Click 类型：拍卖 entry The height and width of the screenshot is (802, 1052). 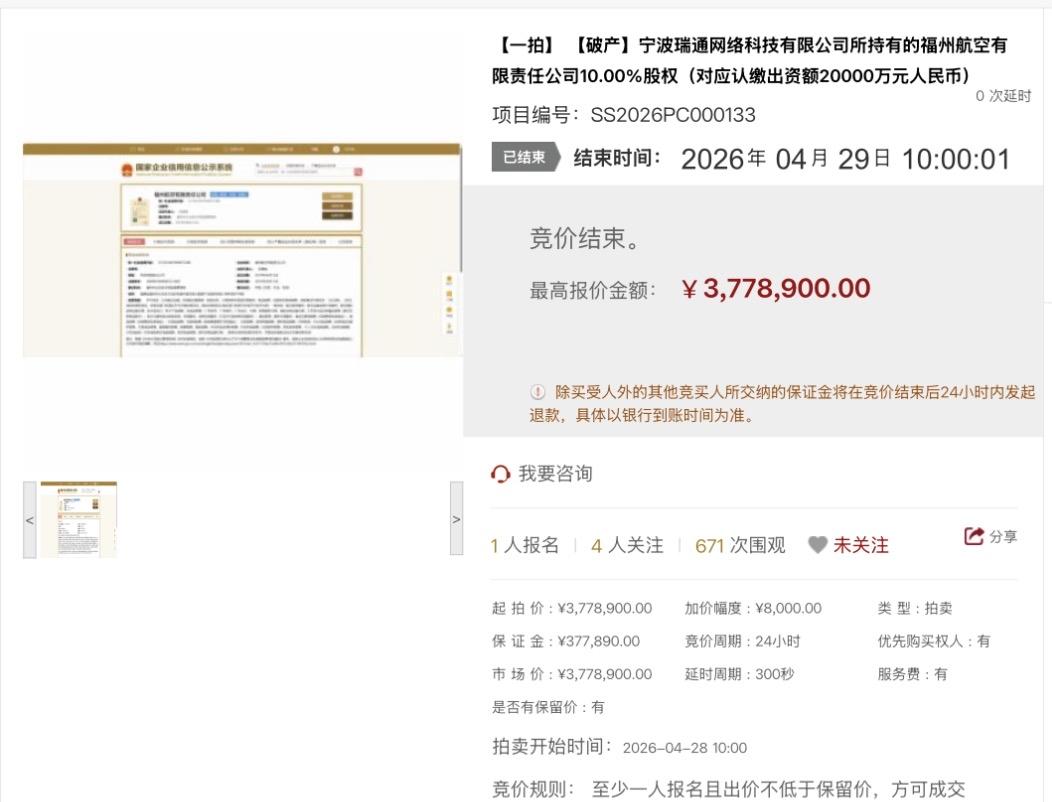coord(914,608)
